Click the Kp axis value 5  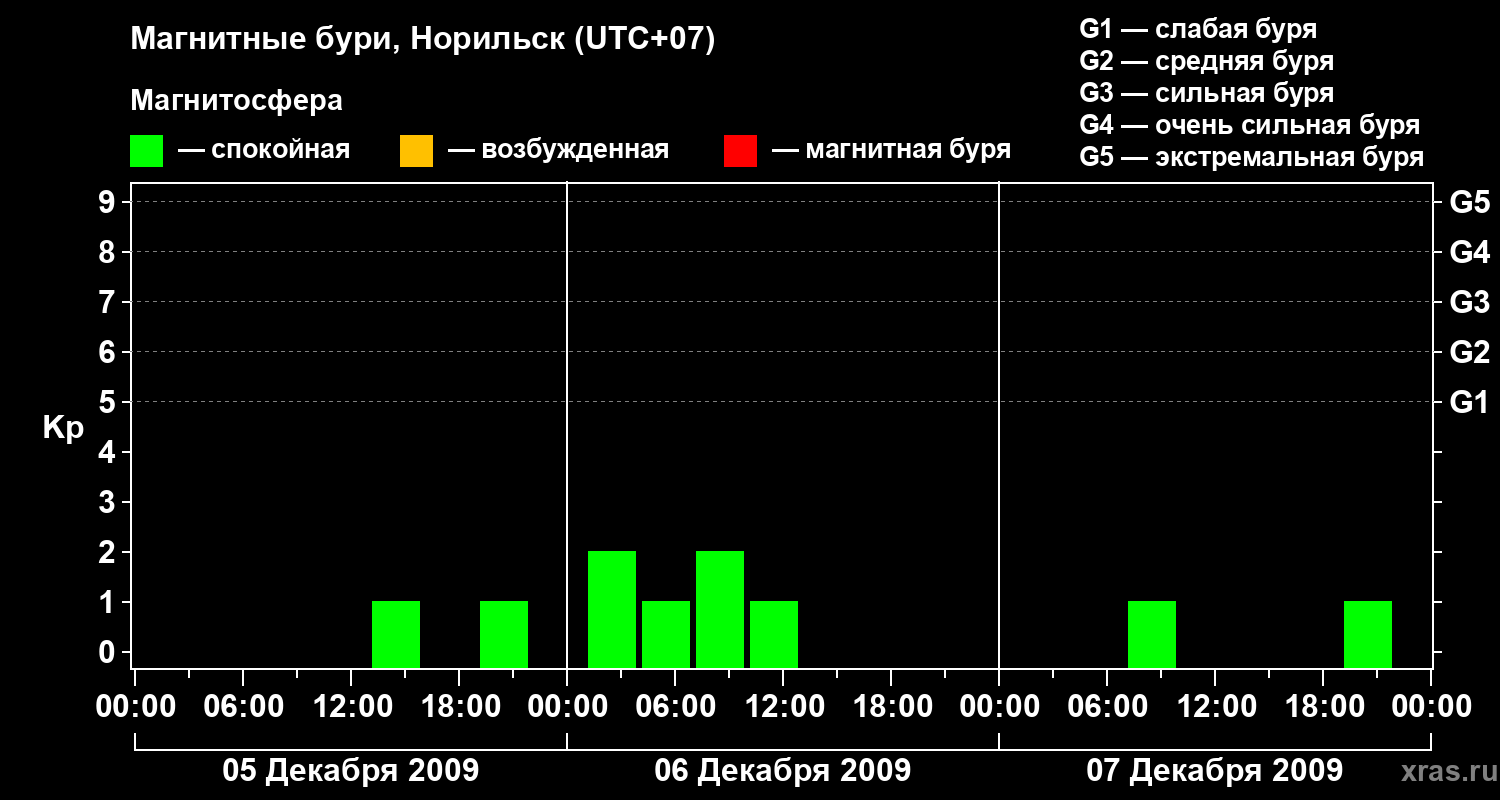tap(109, 402)
